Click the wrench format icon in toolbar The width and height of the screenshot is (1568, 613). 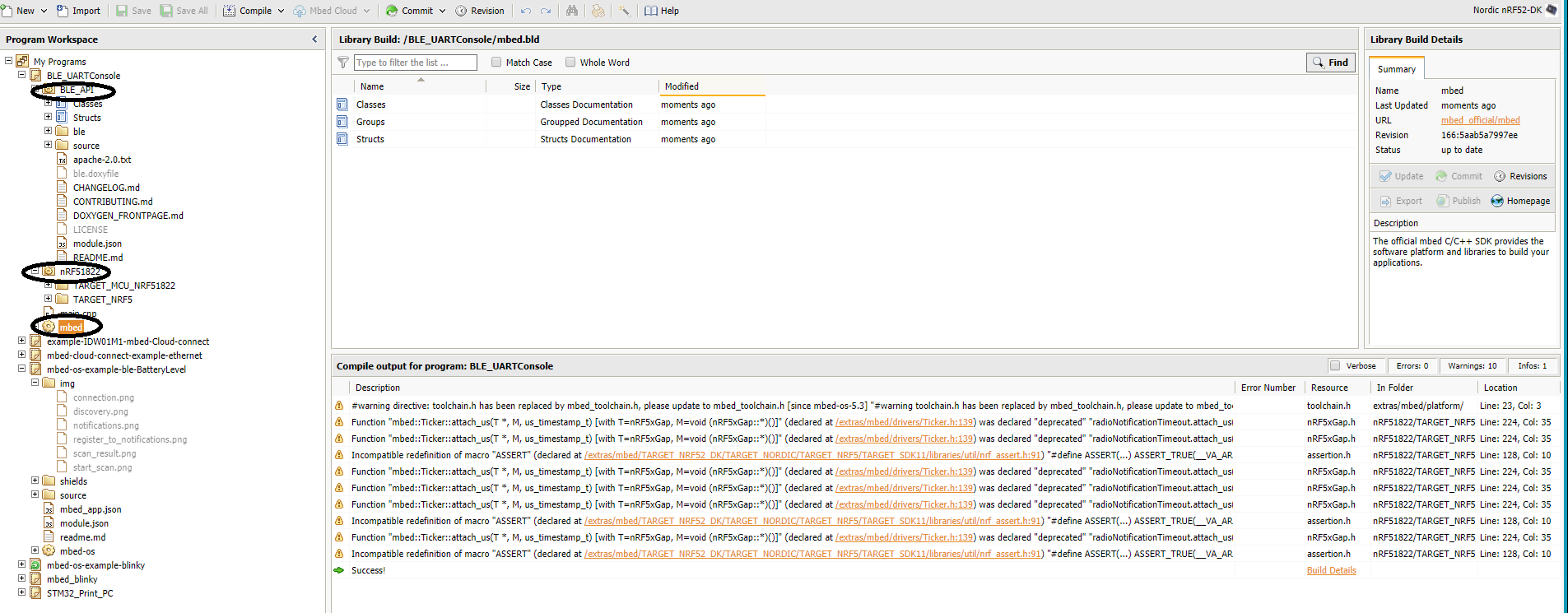point(625,11)
